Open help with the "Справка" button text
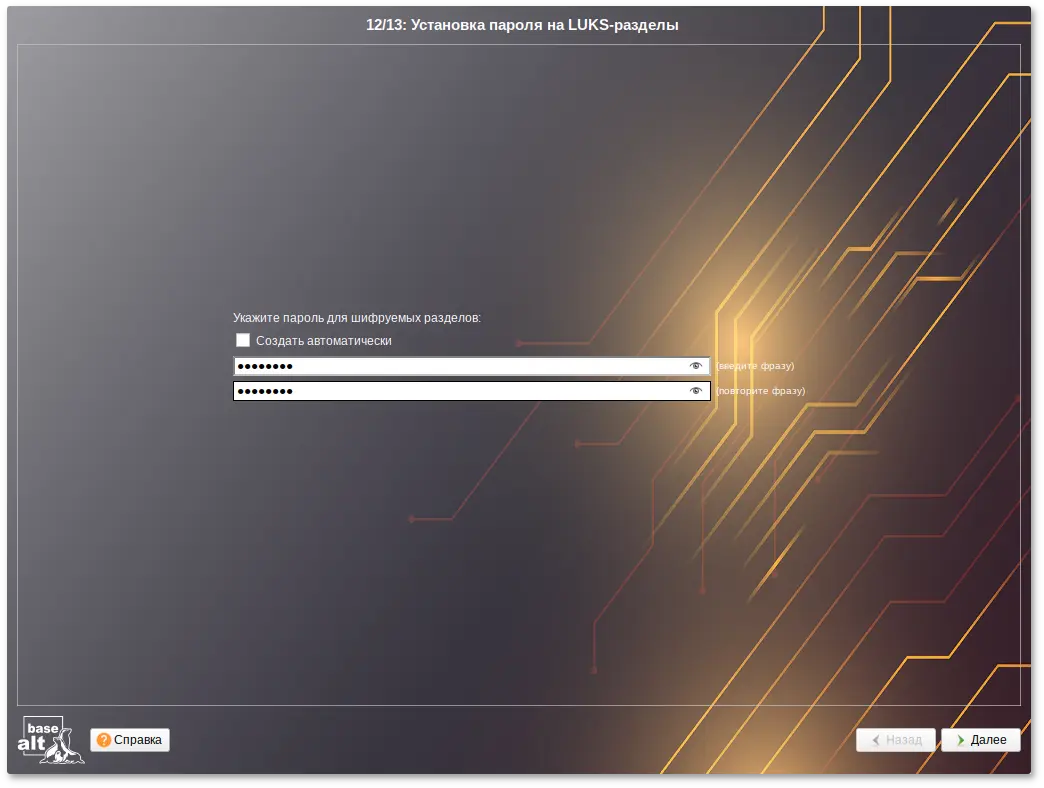Image resolution: width=1044 pixels, height=788 pixels. (x=138, y=740)
